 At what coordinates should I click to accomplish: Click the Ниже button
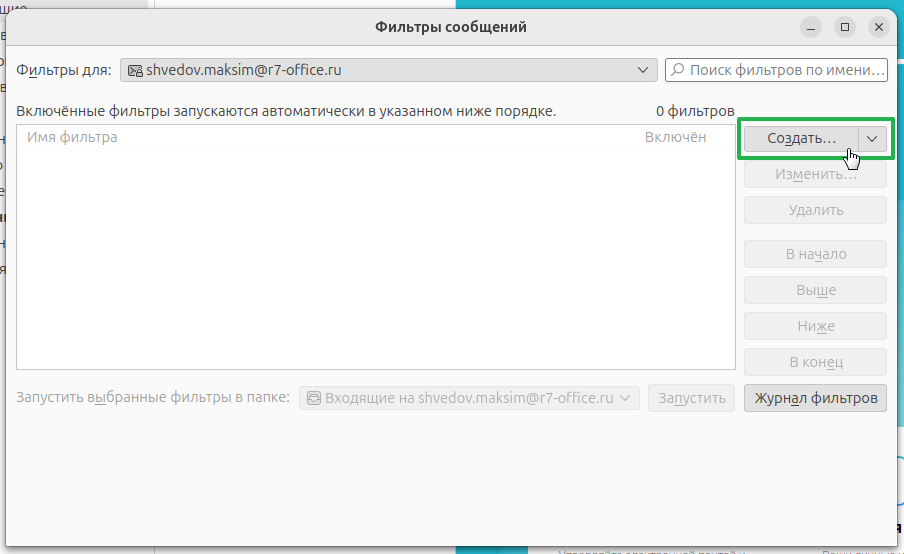click(815, 326)
